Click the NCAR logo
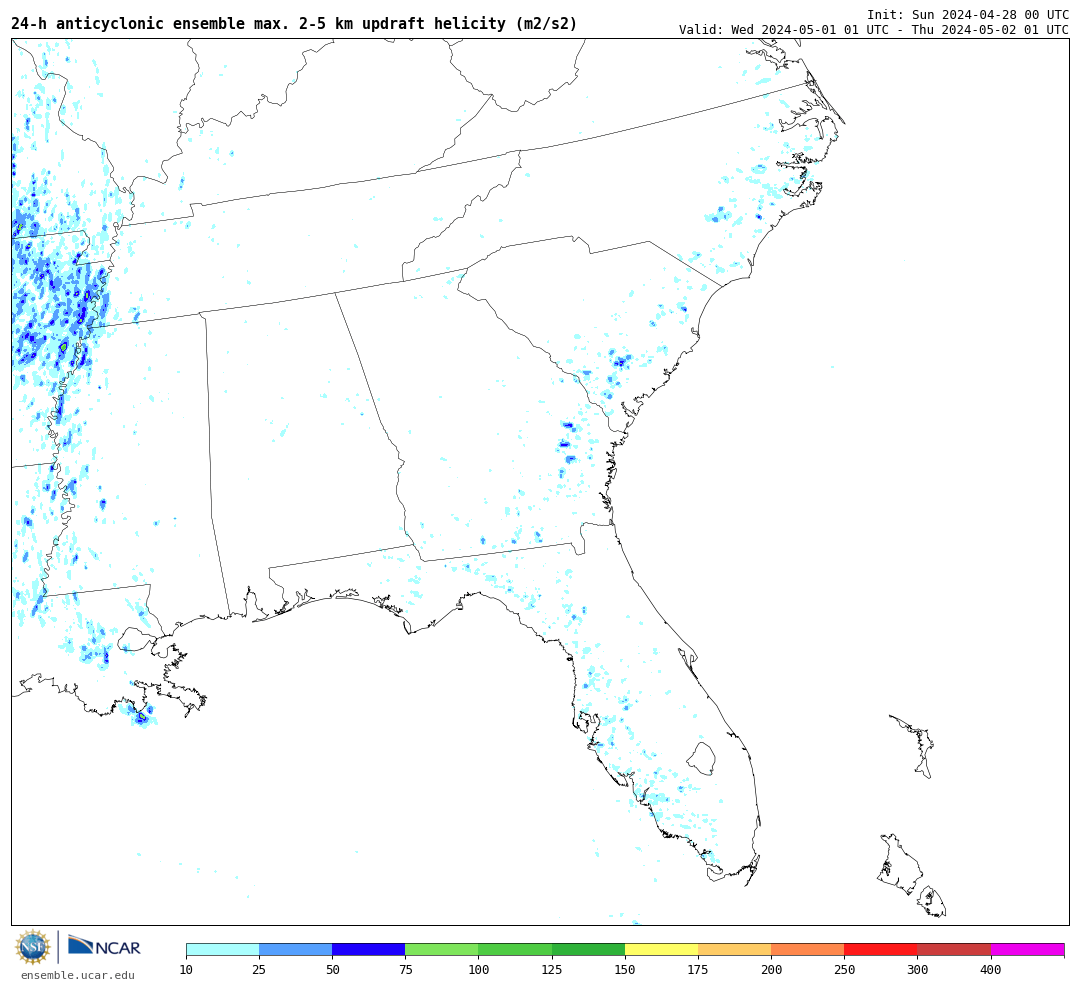Screen dimensions: 1080x988 click(105, 947)
